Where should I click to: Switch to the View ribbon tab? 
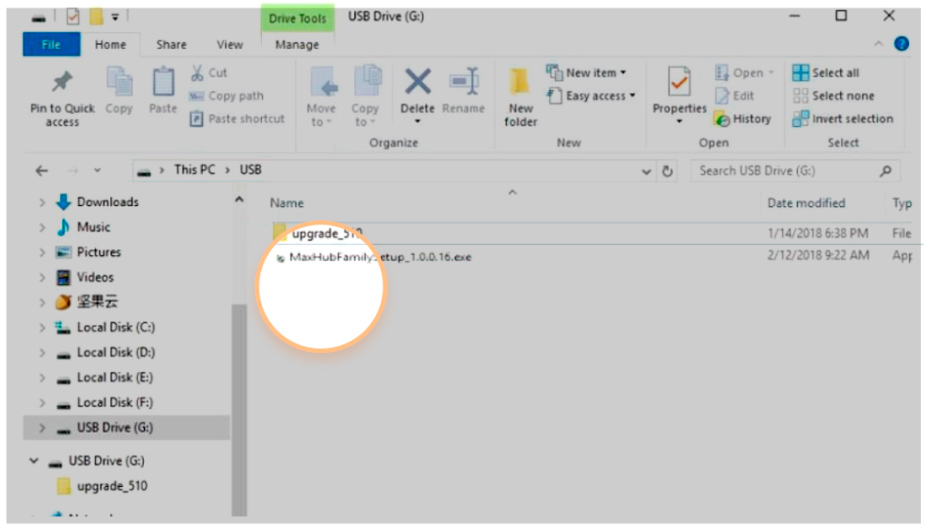click(x=230, y=44)
